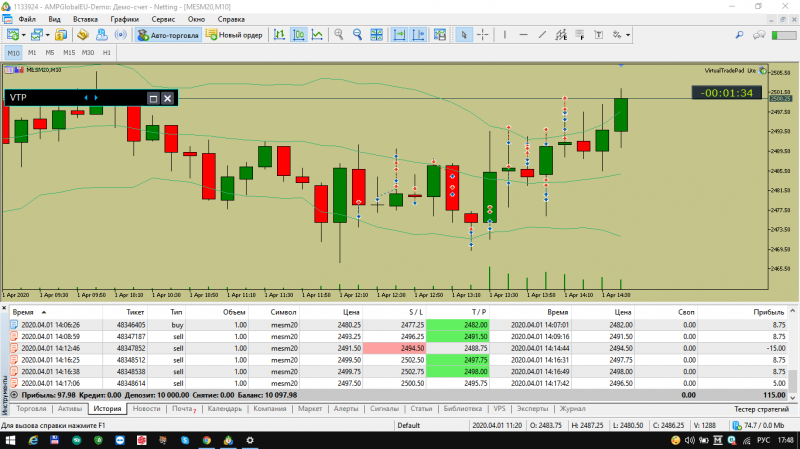Select the H1 timeframe
Viewport: 800px width, 449px height.
click(107, 53)
